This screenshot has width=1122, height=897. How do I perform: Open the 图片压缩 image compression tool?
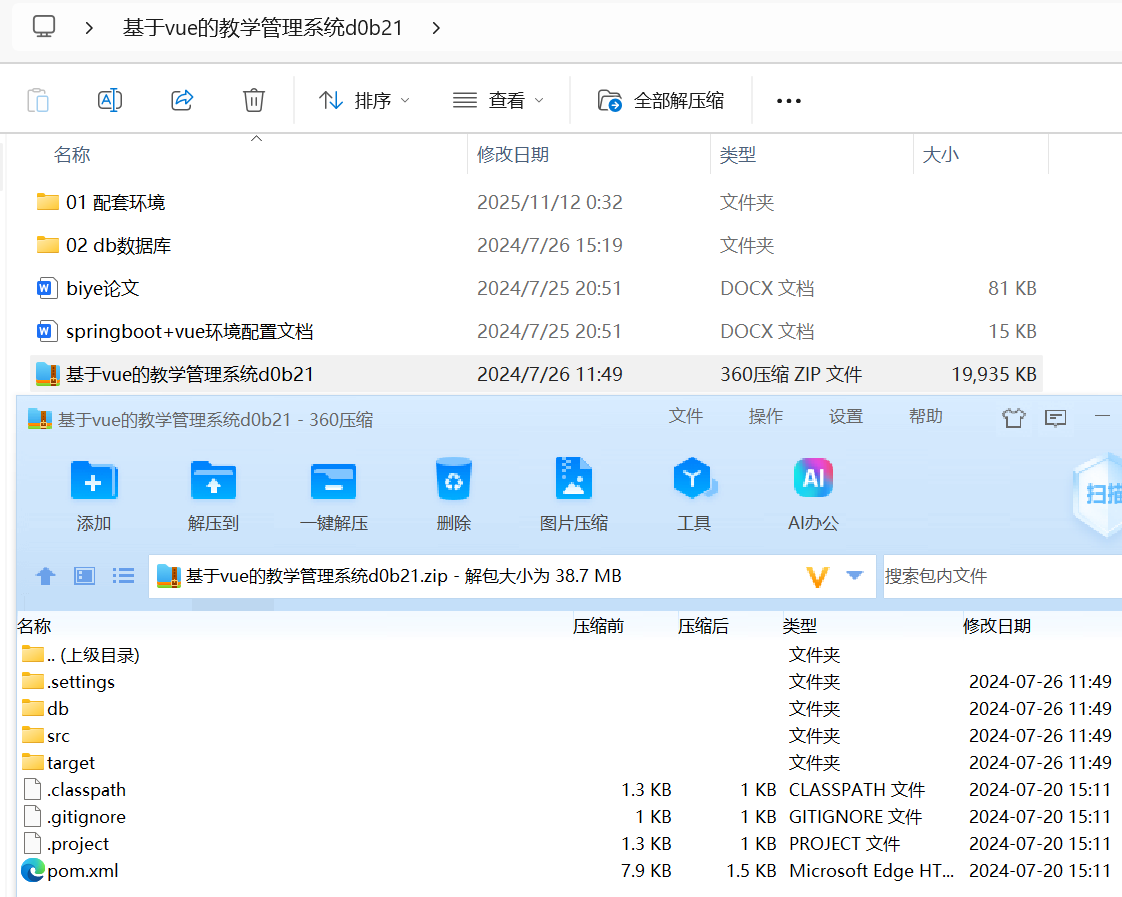573,490
